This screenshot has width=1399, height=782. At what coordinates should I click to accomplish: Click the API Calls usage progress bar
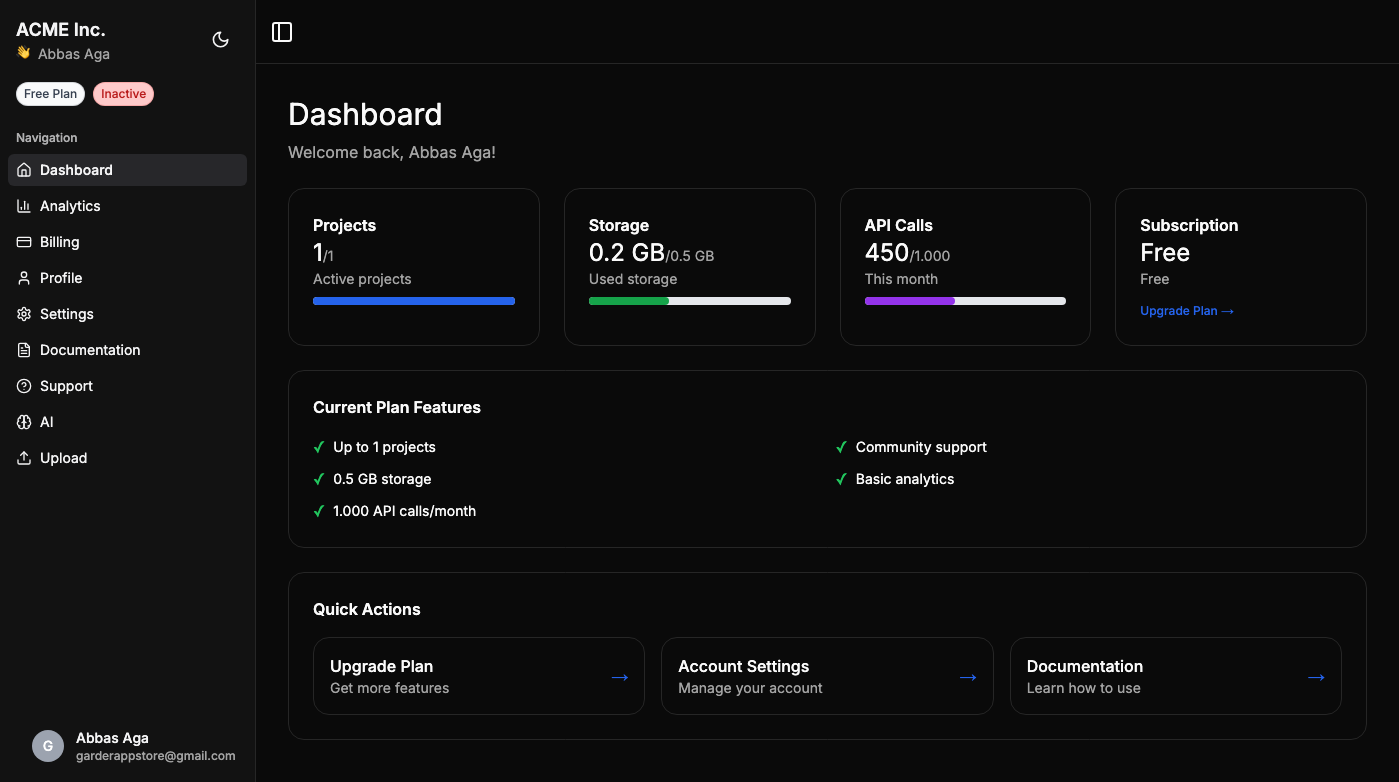tap(965, 300)
